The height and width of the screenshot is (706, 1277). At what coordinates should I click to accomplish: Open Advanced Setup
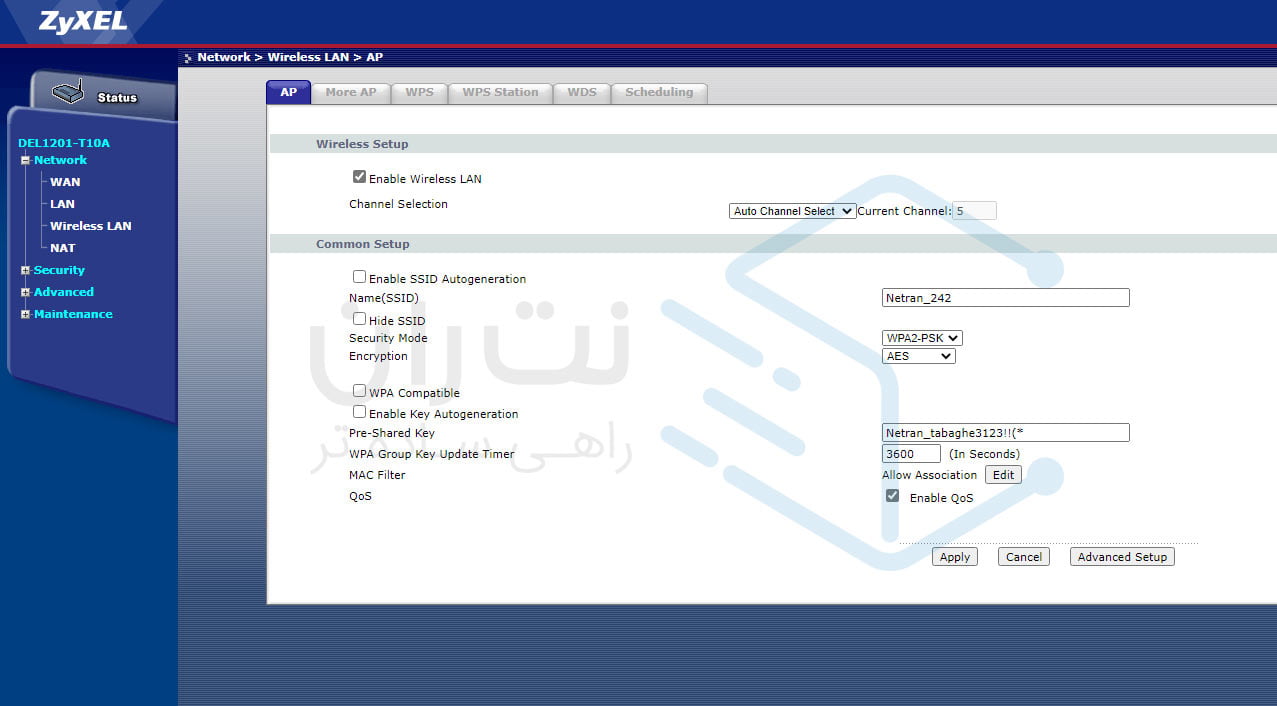[1121, 557]
